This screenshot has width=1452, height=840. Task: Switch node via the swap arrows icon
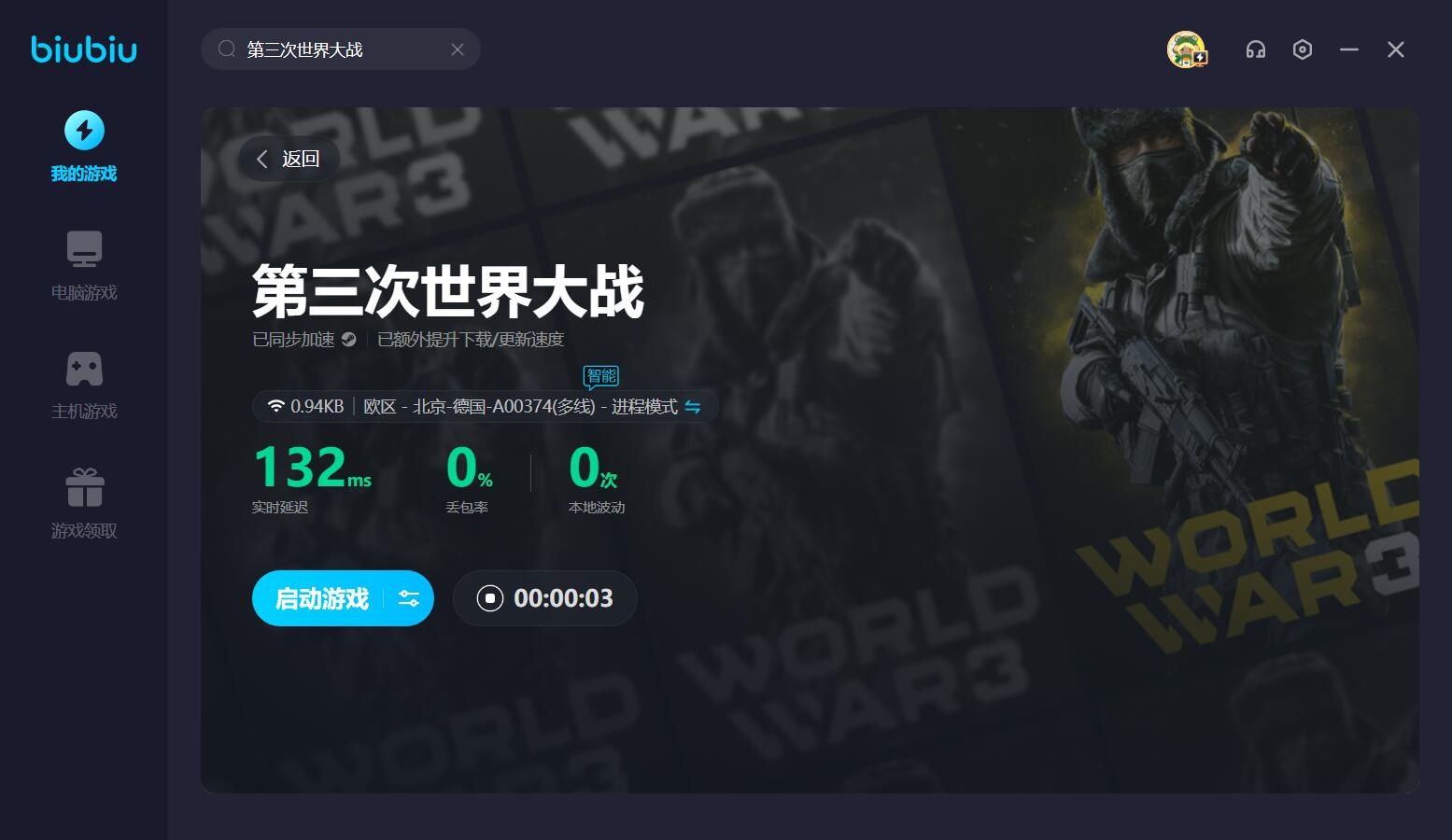coord(693,407)
